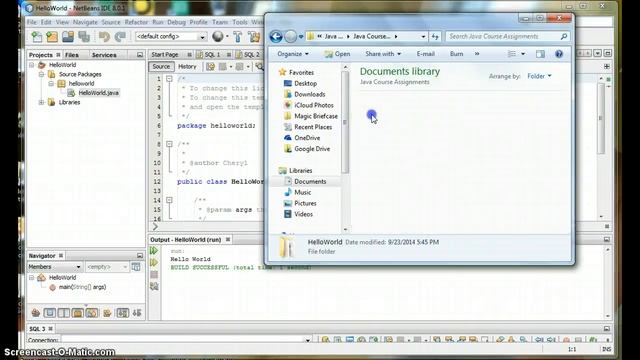Viewport: 640px width, 360px height.
Task: Click the search magnifier in Explorer
Action: point(564,36)
